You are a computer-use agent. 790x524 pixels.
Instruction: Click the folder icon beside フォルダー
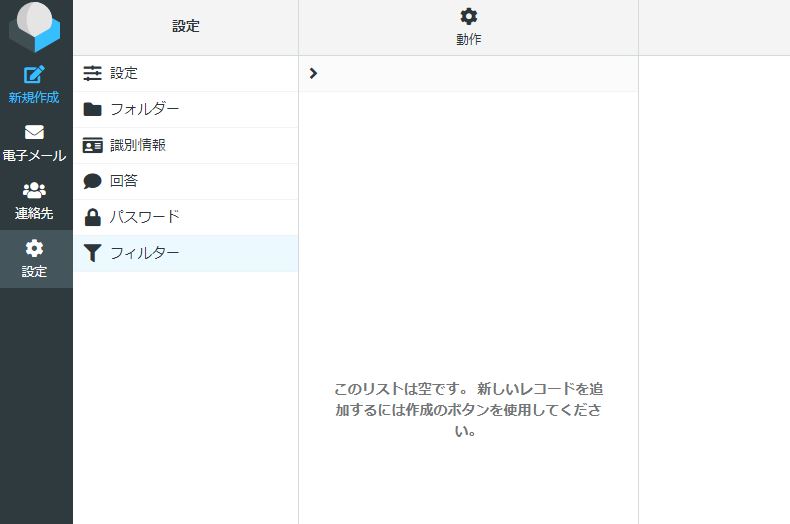tap(93, 109)
